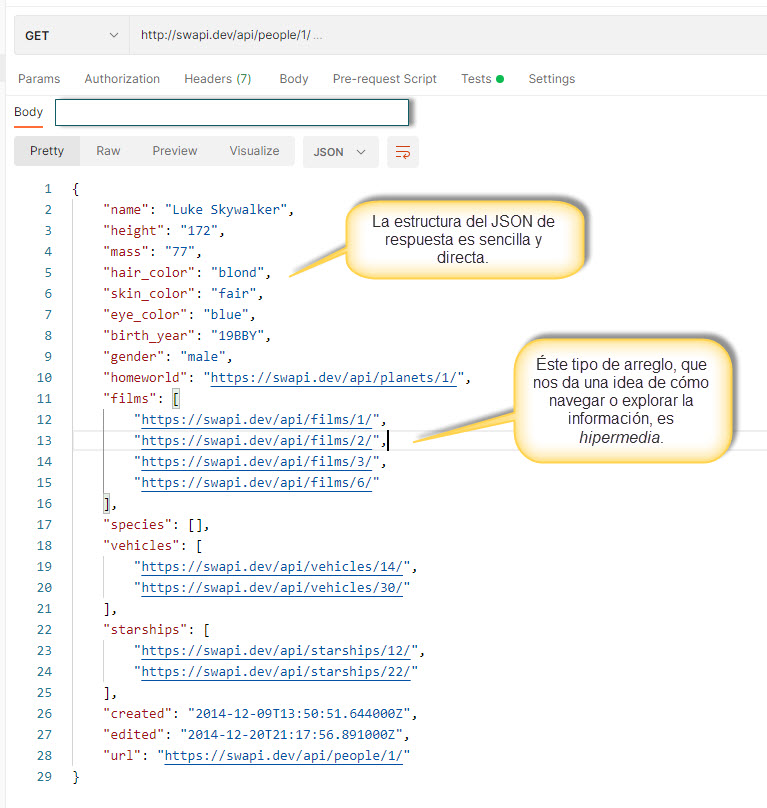Open the request Settings tab
The width and height of the screenshot is (767, 808).
(551, 78)
